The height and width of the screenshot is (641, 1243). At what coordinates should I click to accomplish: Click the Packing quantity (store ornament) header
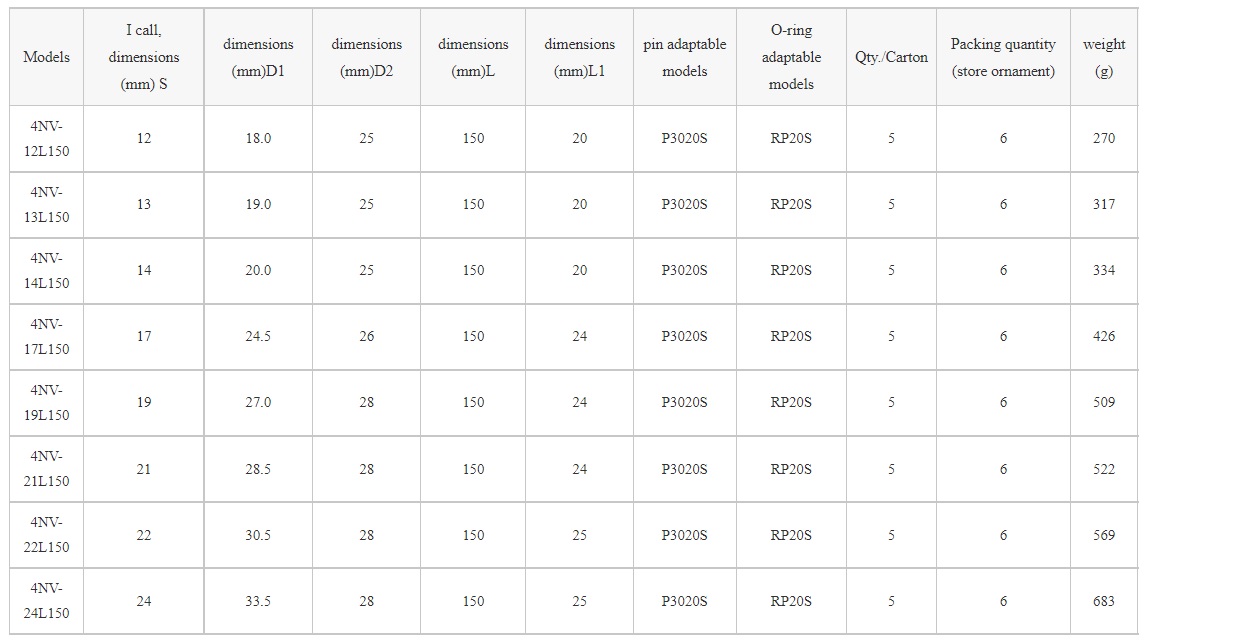point(1003,57)
